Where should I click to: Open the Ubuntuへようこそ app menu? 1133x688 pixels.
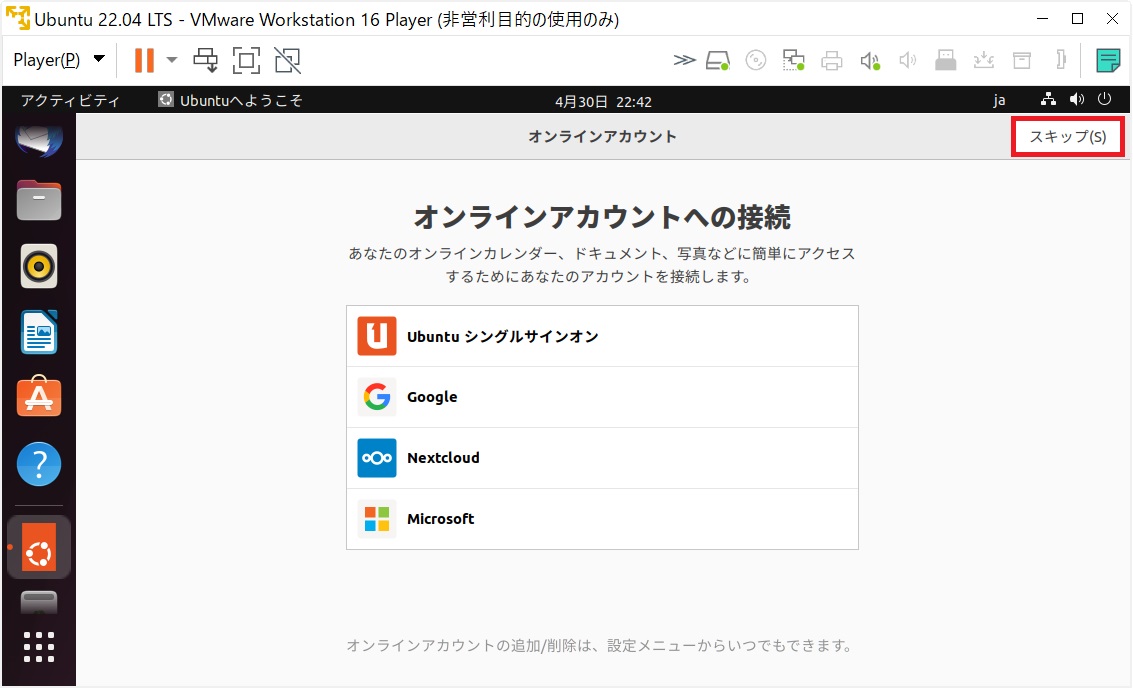coord(231,100)
